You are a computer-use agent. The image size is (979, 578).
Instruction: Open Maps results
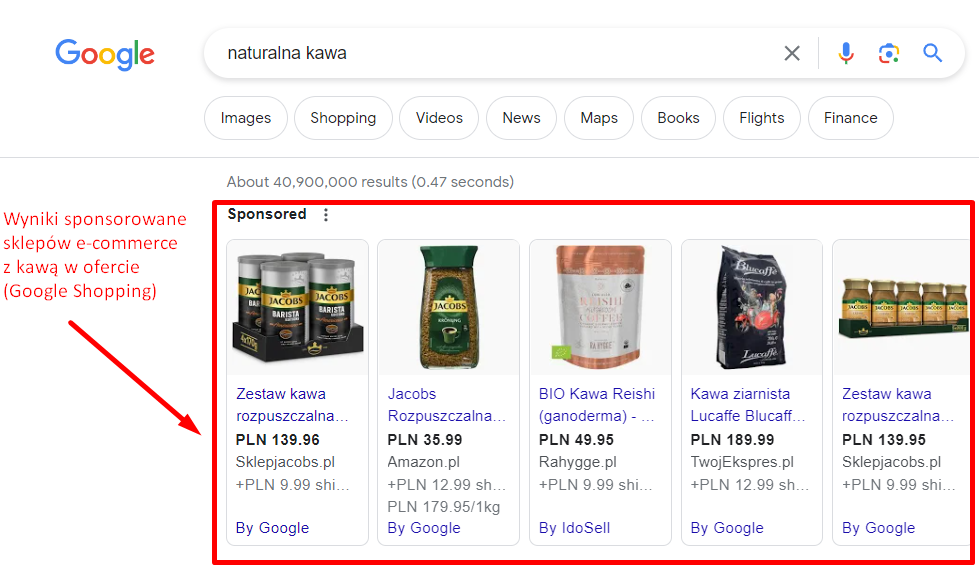coord(599,118)
